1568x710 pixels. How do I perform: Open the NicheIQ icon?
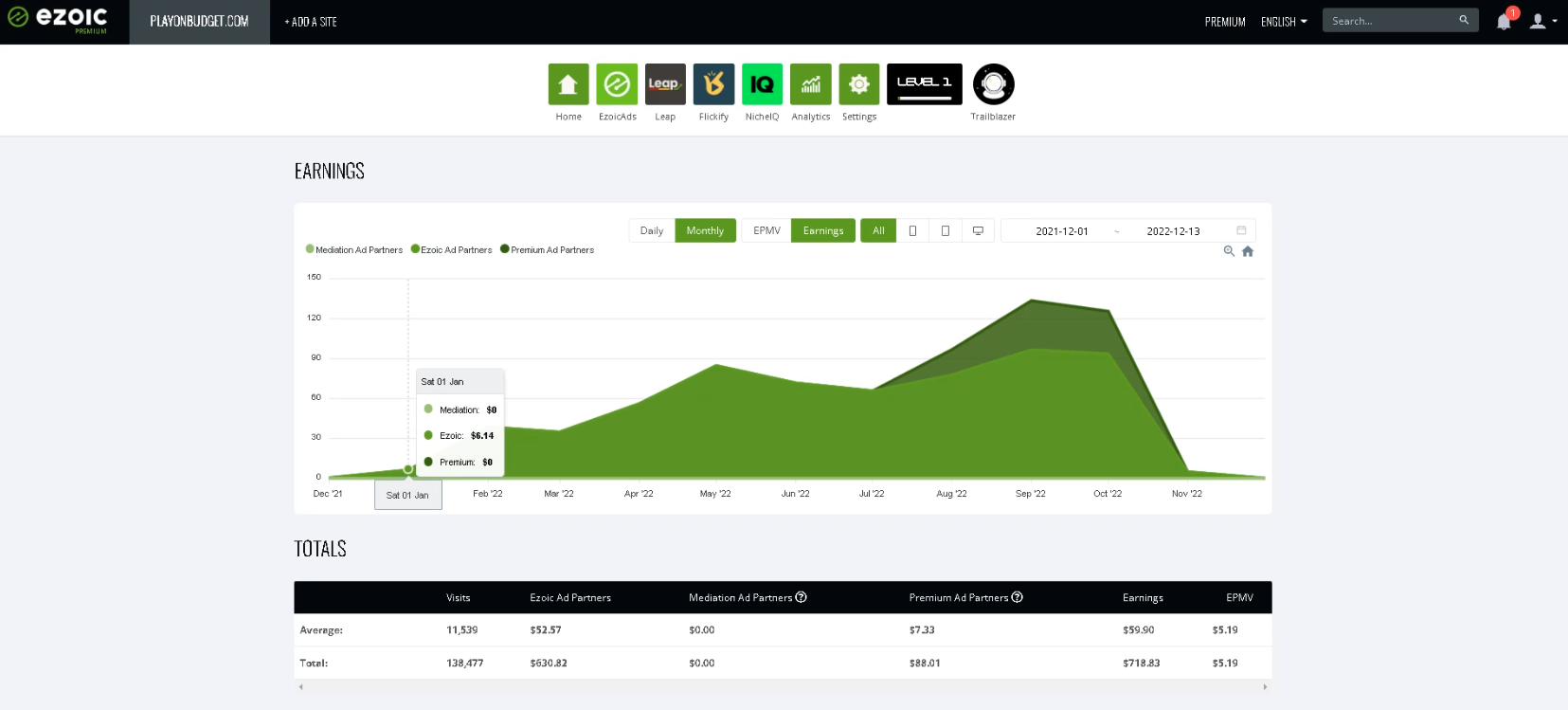pos(762,84)
